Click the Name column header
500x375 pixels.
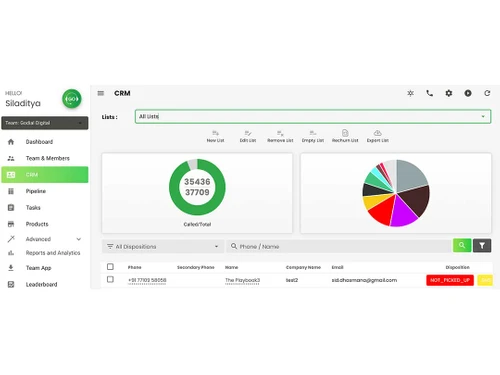(x=231, y=267)
